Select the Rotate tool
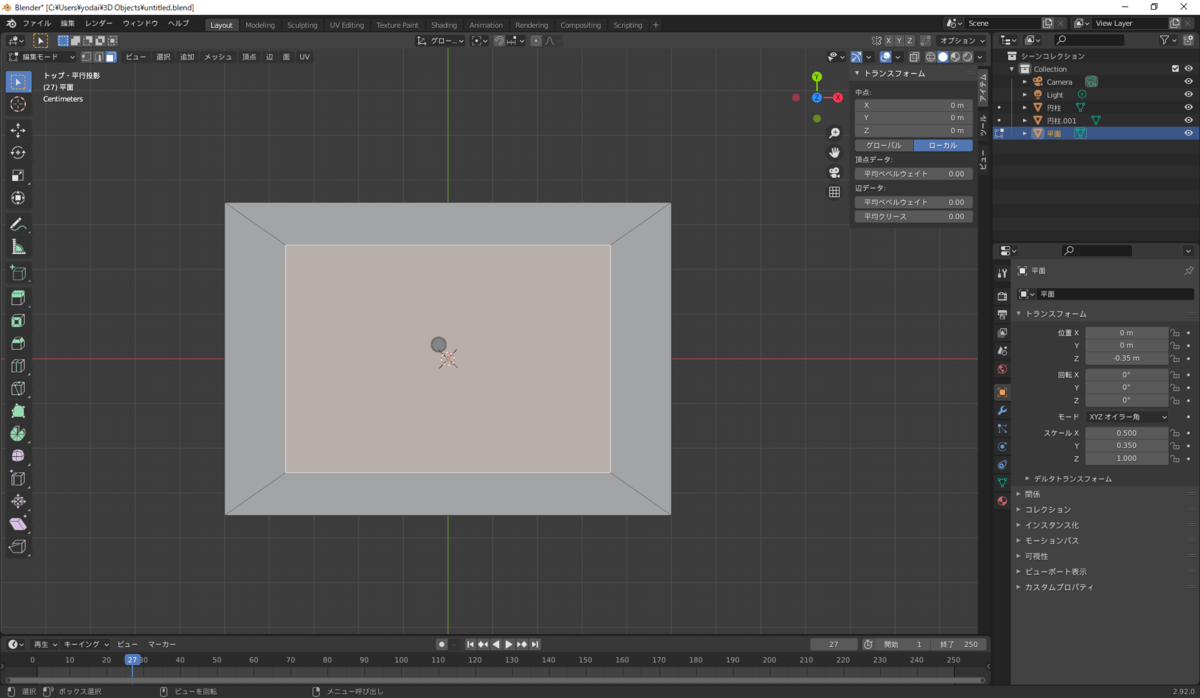Screen dimensions: 1200x698 click(18, 153)
